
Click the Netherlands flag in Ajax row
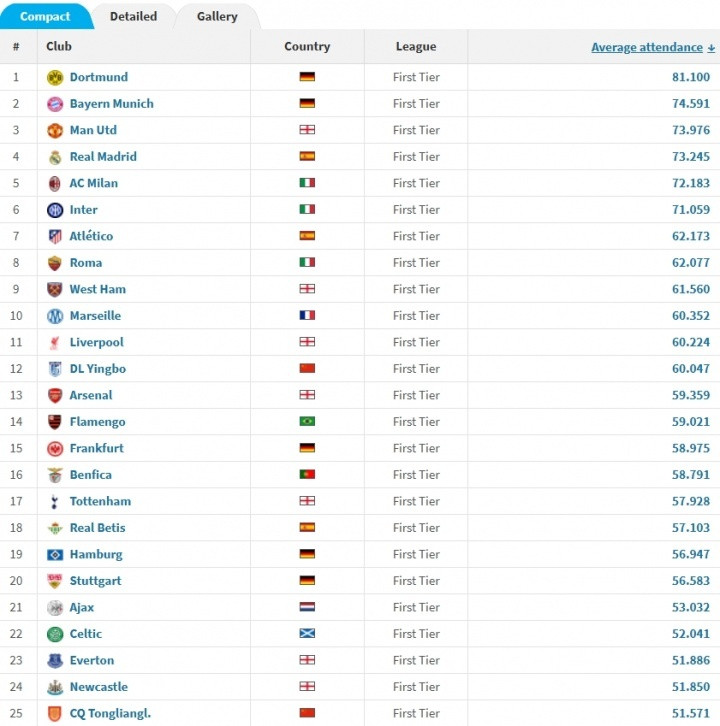click(x=307, y=607)
